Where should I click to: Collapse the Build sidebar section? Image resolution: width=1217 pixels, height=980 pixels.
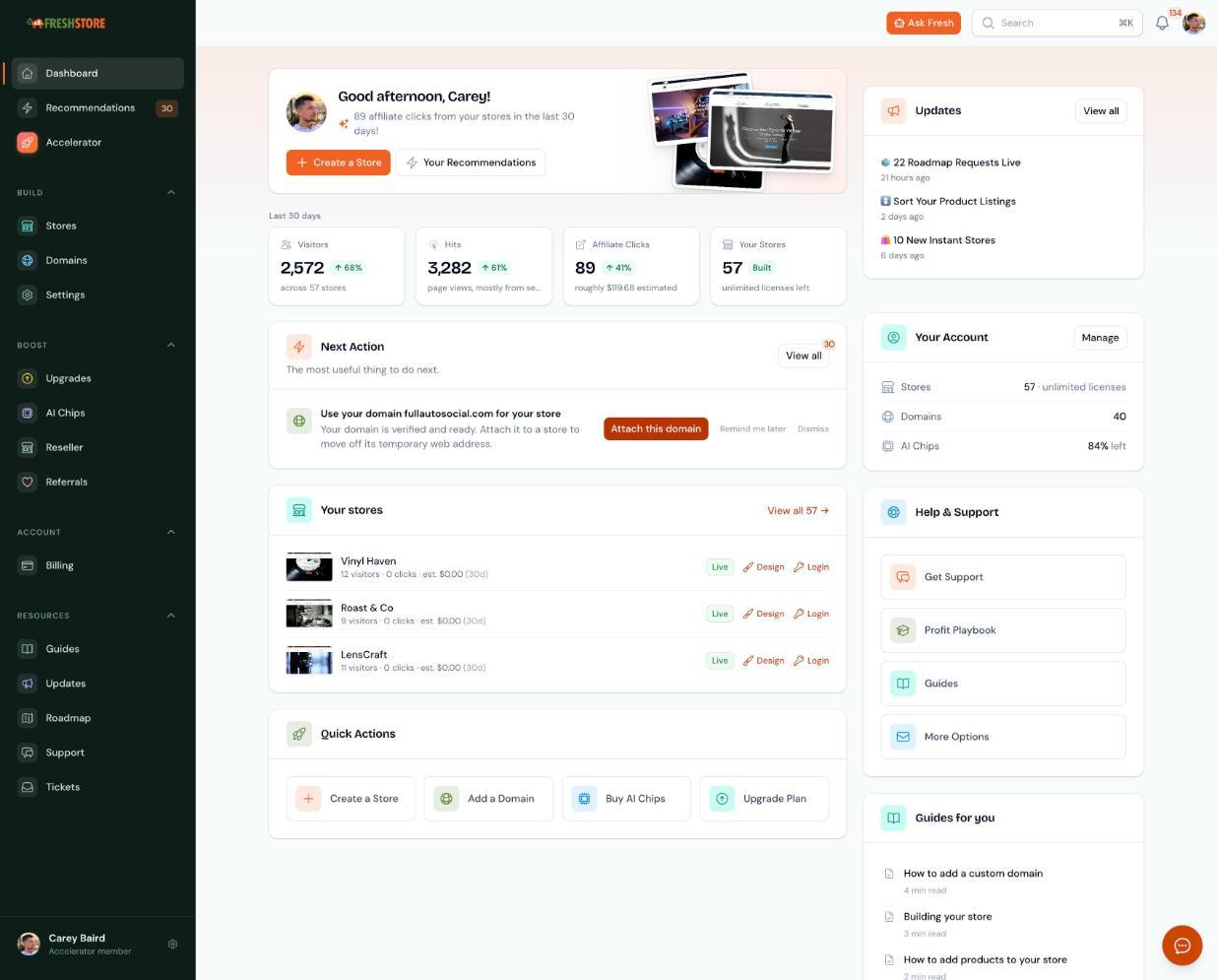click(170, 192)
